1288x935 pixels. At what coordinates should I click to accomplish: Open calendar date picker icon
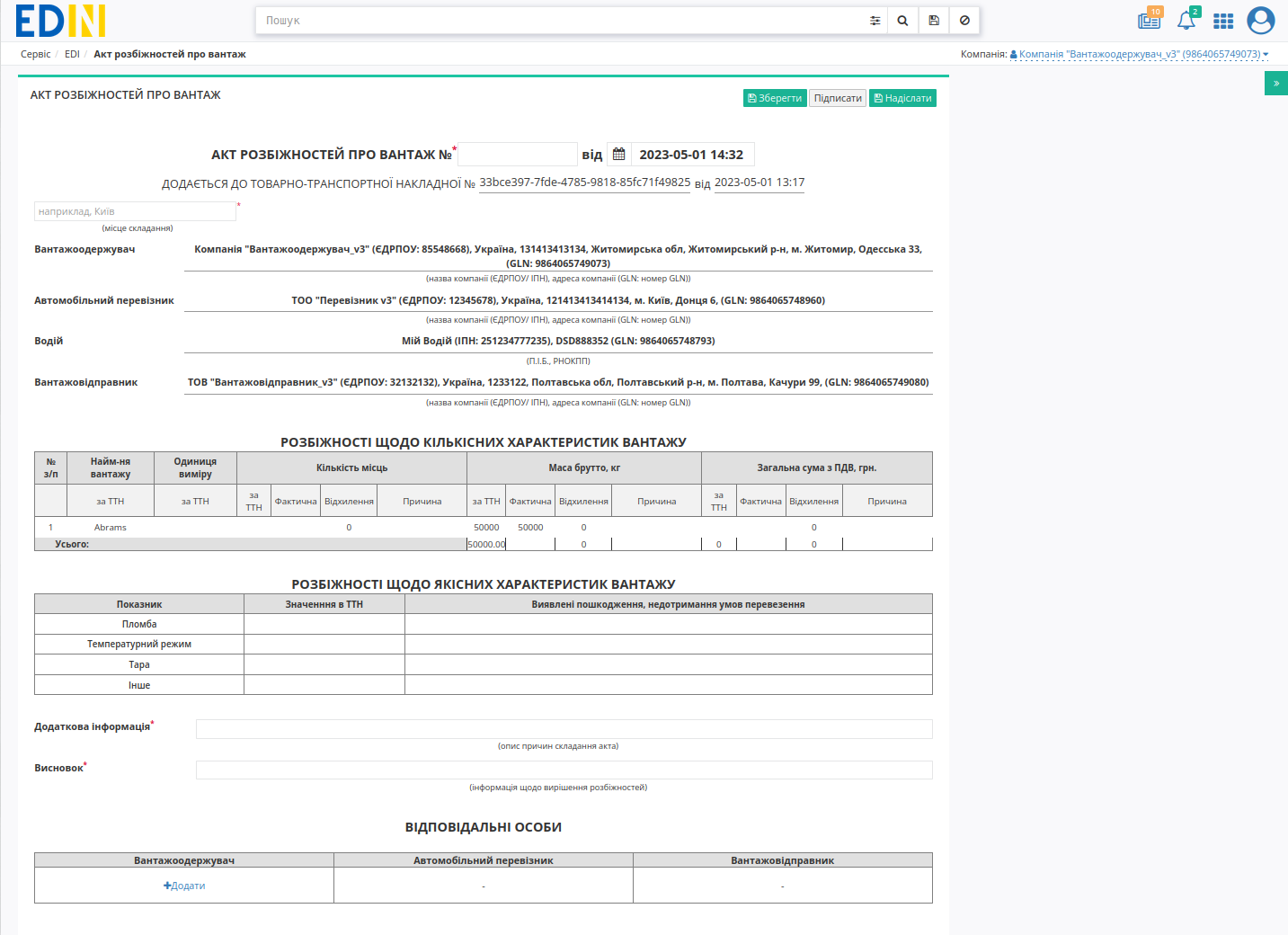tap(619, 155)
